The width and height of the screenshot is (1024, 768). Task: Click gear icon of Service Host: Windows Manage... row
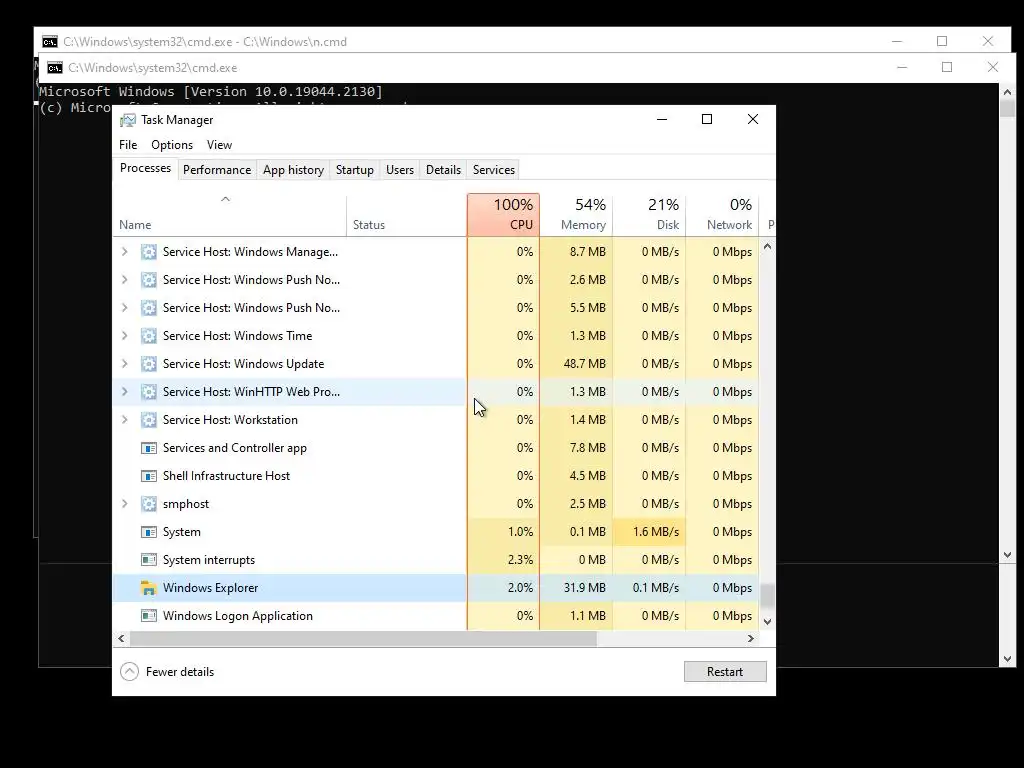(149, 252)
